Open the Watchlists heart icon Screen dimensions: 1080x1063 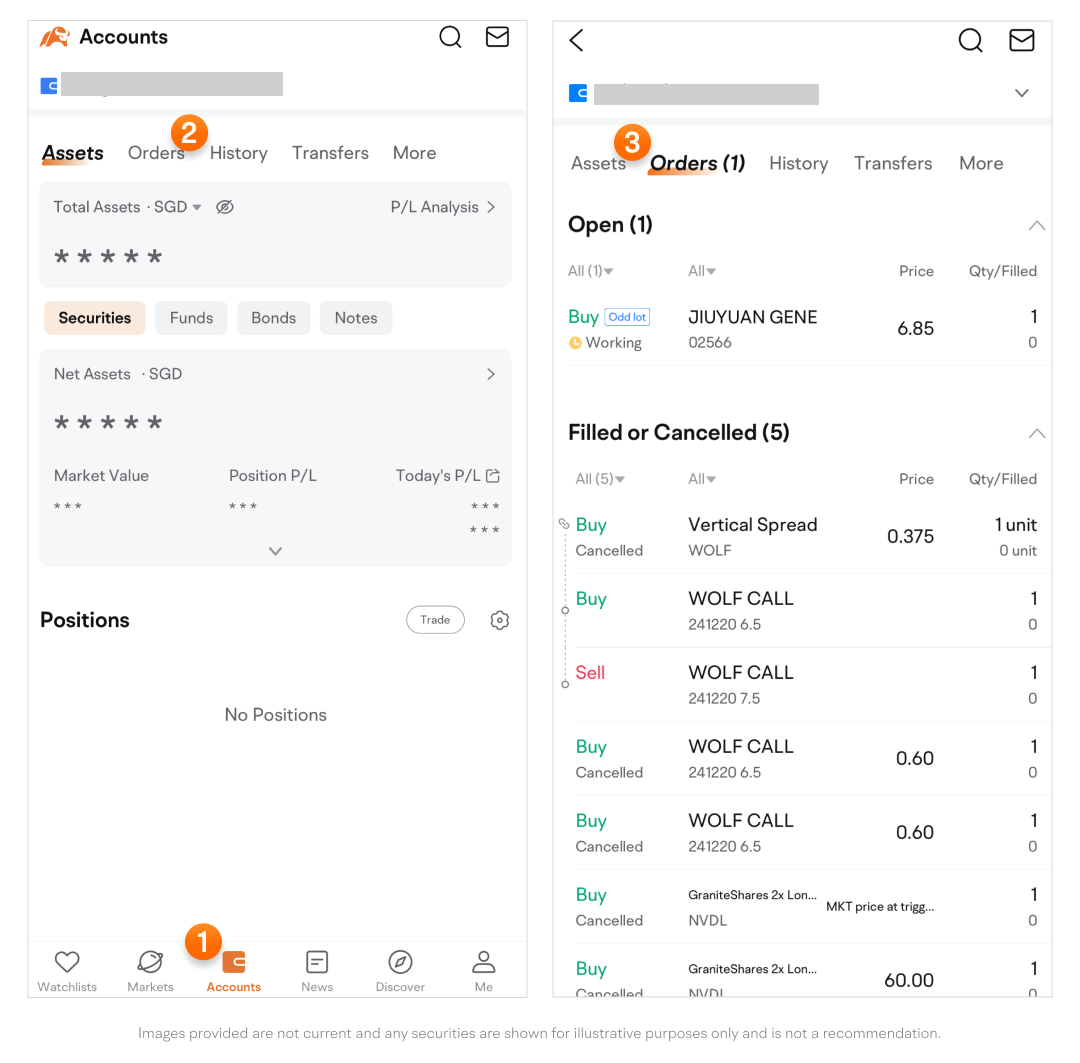click(x=67, y=963)
